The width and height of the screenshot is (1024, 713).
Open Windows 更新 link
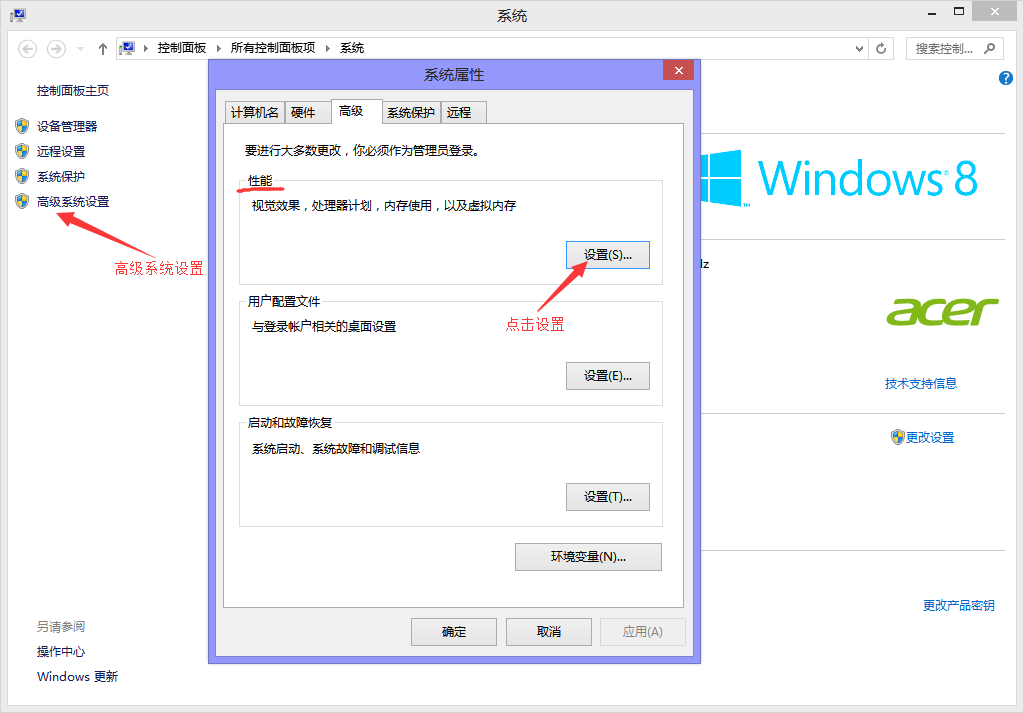click(x=77, y=676)
